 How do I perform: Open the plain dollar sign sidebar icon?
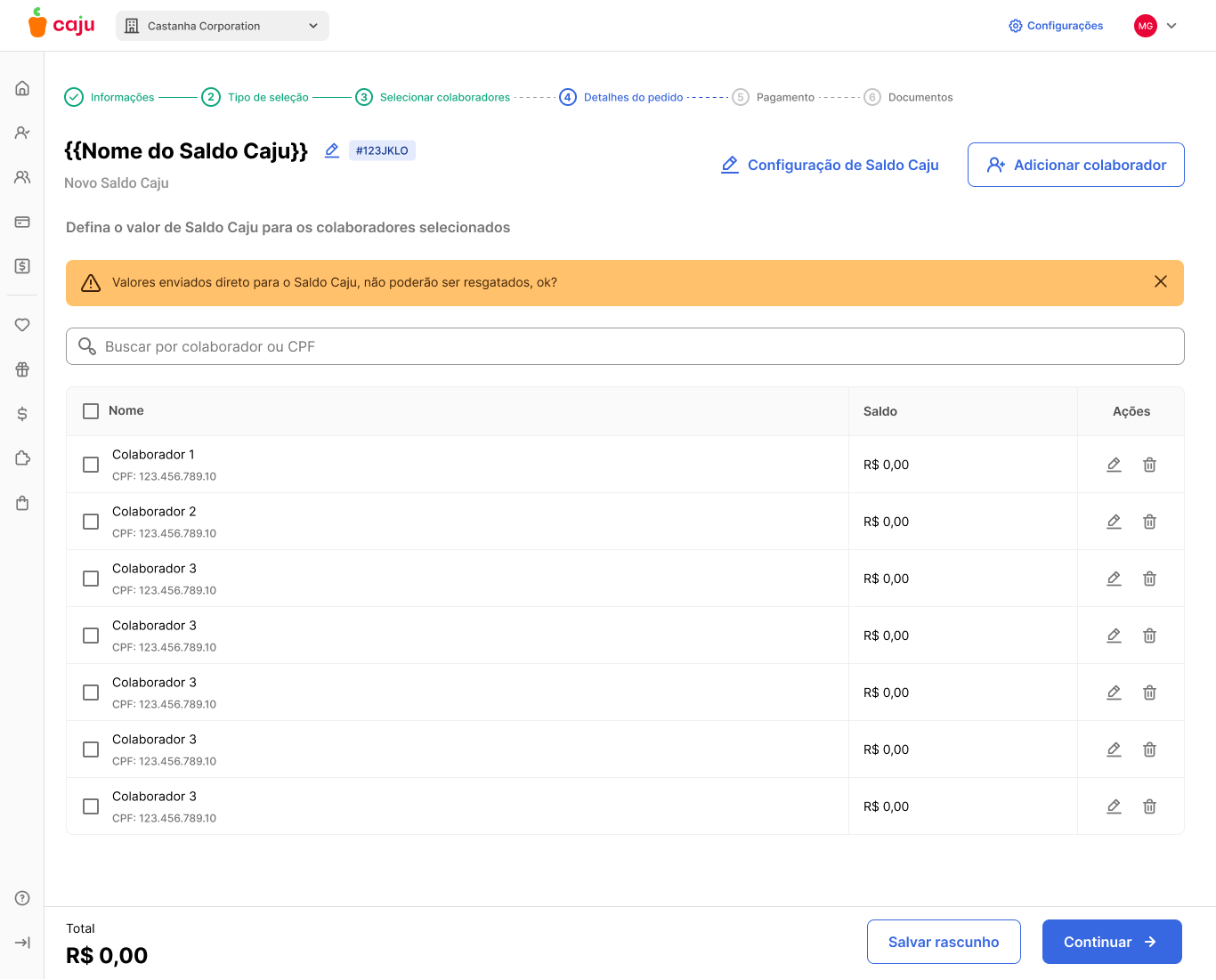pos(22,414)
